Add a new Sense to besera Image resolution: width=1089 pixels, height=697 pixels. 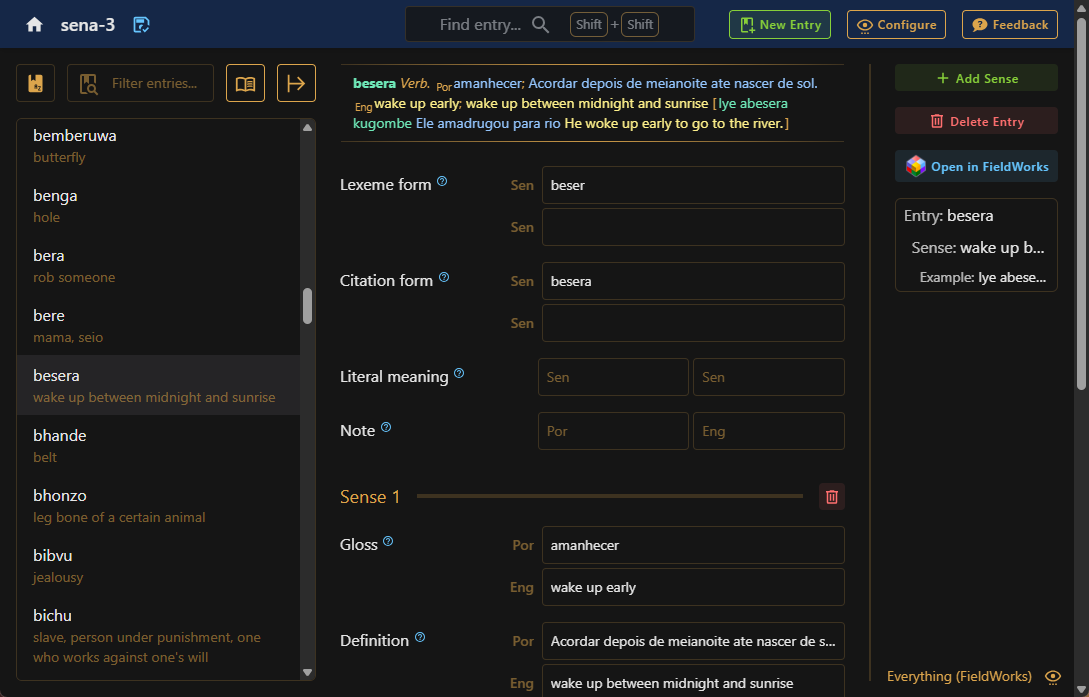coord(975,77)
